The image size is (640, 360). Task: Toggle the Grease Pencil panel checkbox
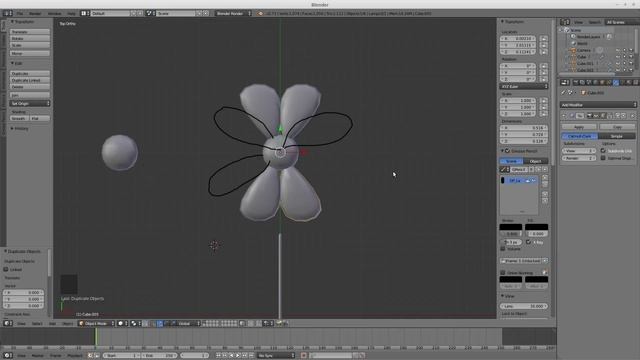coord(507,151)
